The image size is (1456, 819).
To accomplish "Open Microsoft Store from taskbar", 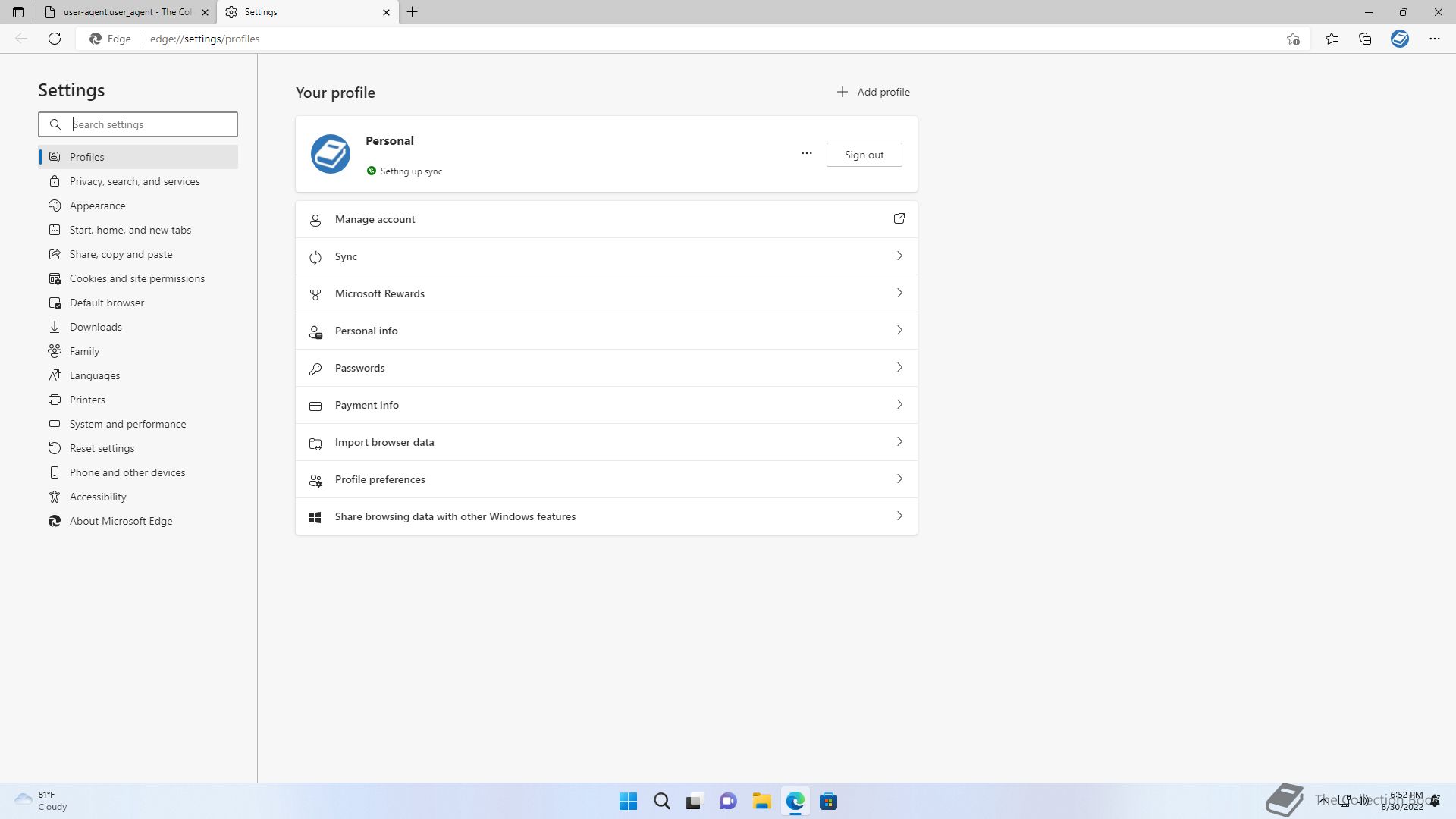I will (829, 802).
